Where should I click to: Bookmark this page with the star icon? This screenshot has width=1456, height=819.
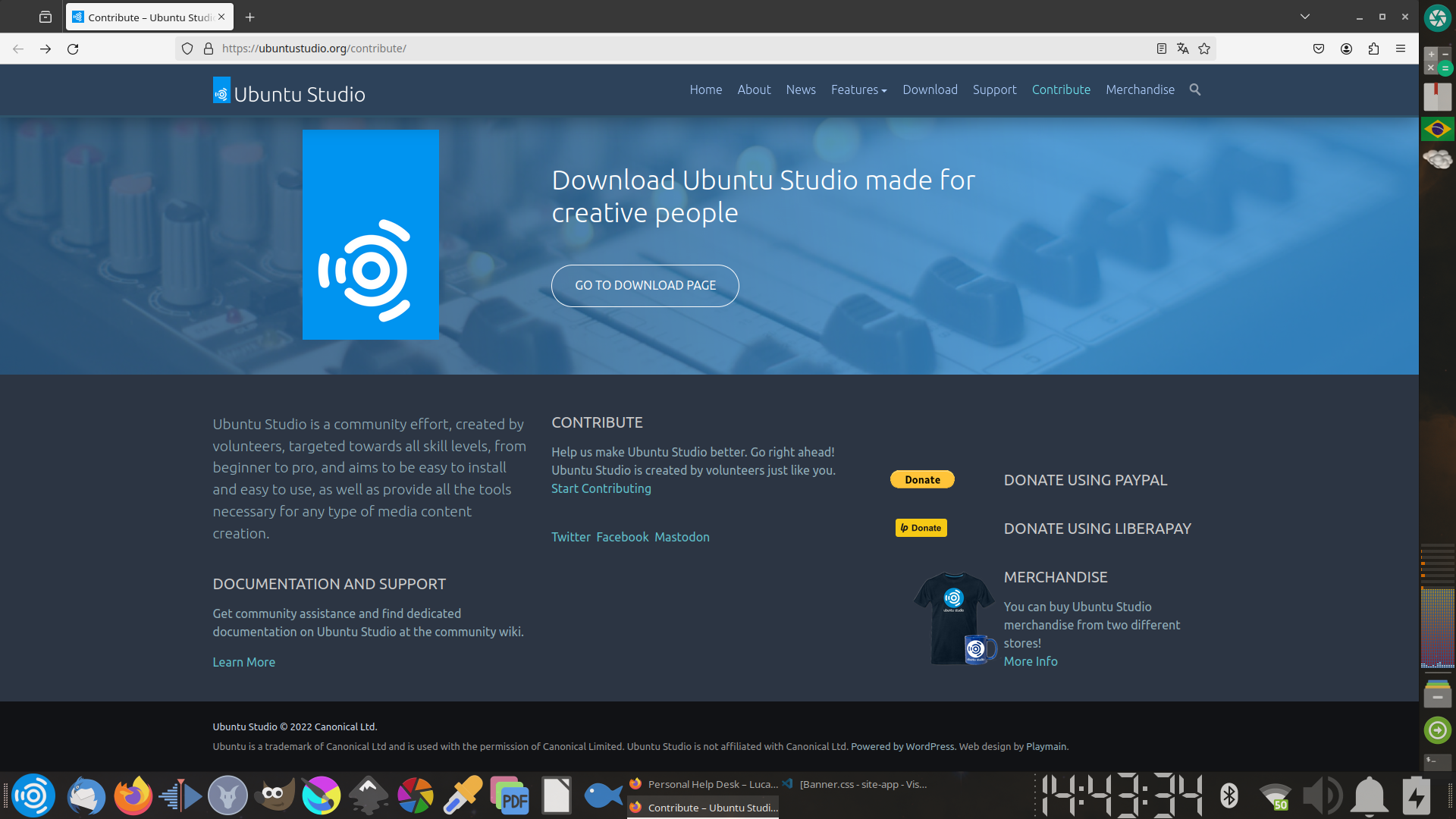click(x=1204, y=49)
